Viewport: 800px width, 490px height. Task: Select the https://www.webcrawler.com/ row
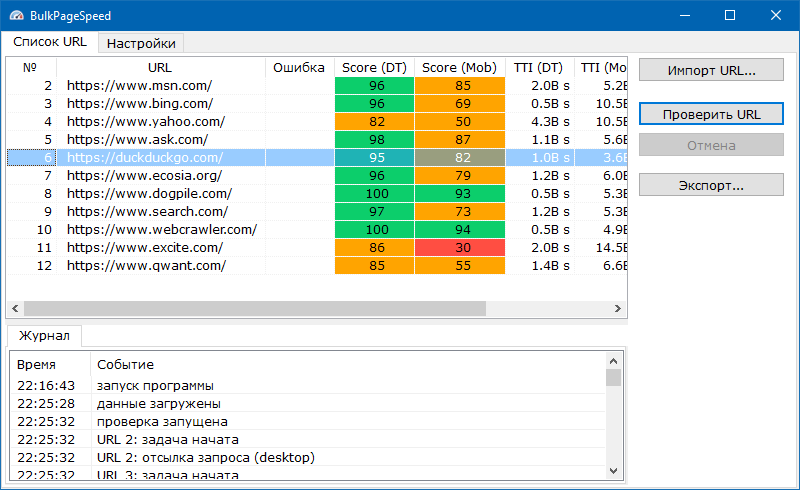click(x=317, y=230)
